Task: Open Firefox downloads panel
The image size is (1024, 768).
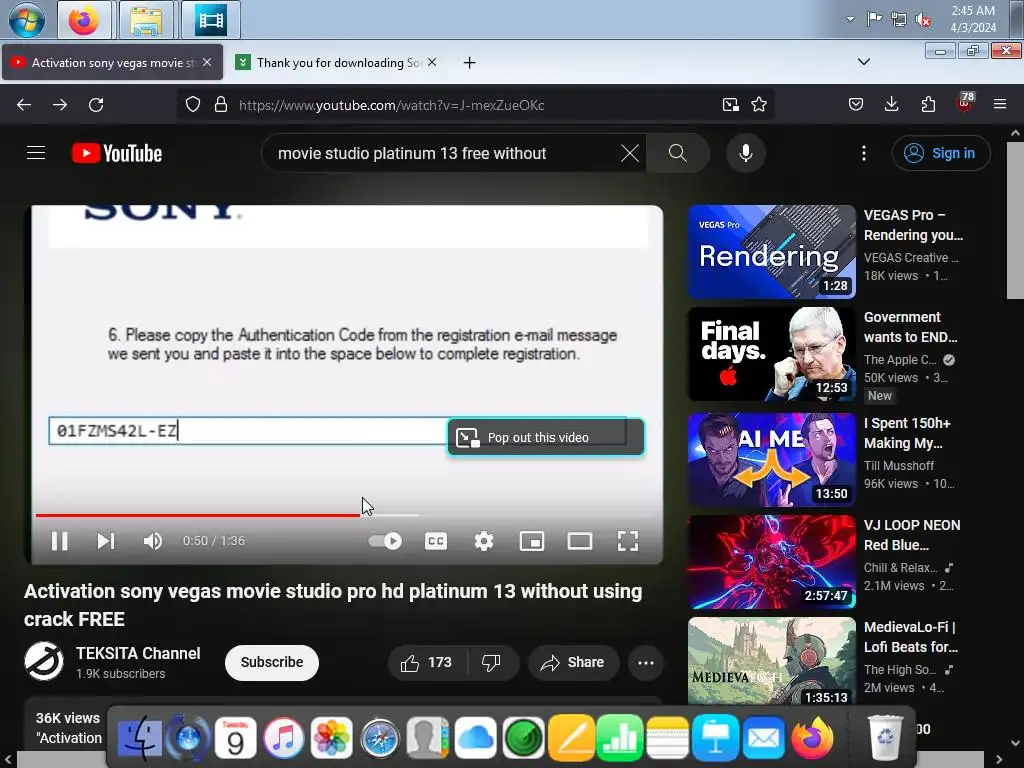Action: pos(891,104)
